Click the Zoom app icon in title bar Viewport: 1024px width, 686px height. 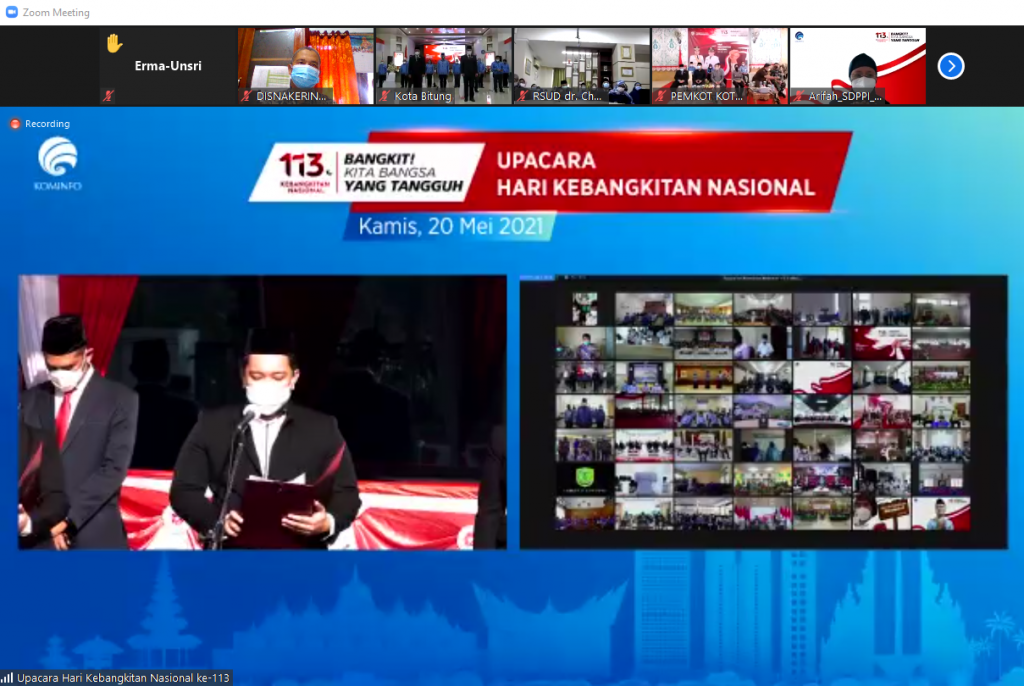coord(11,12)
